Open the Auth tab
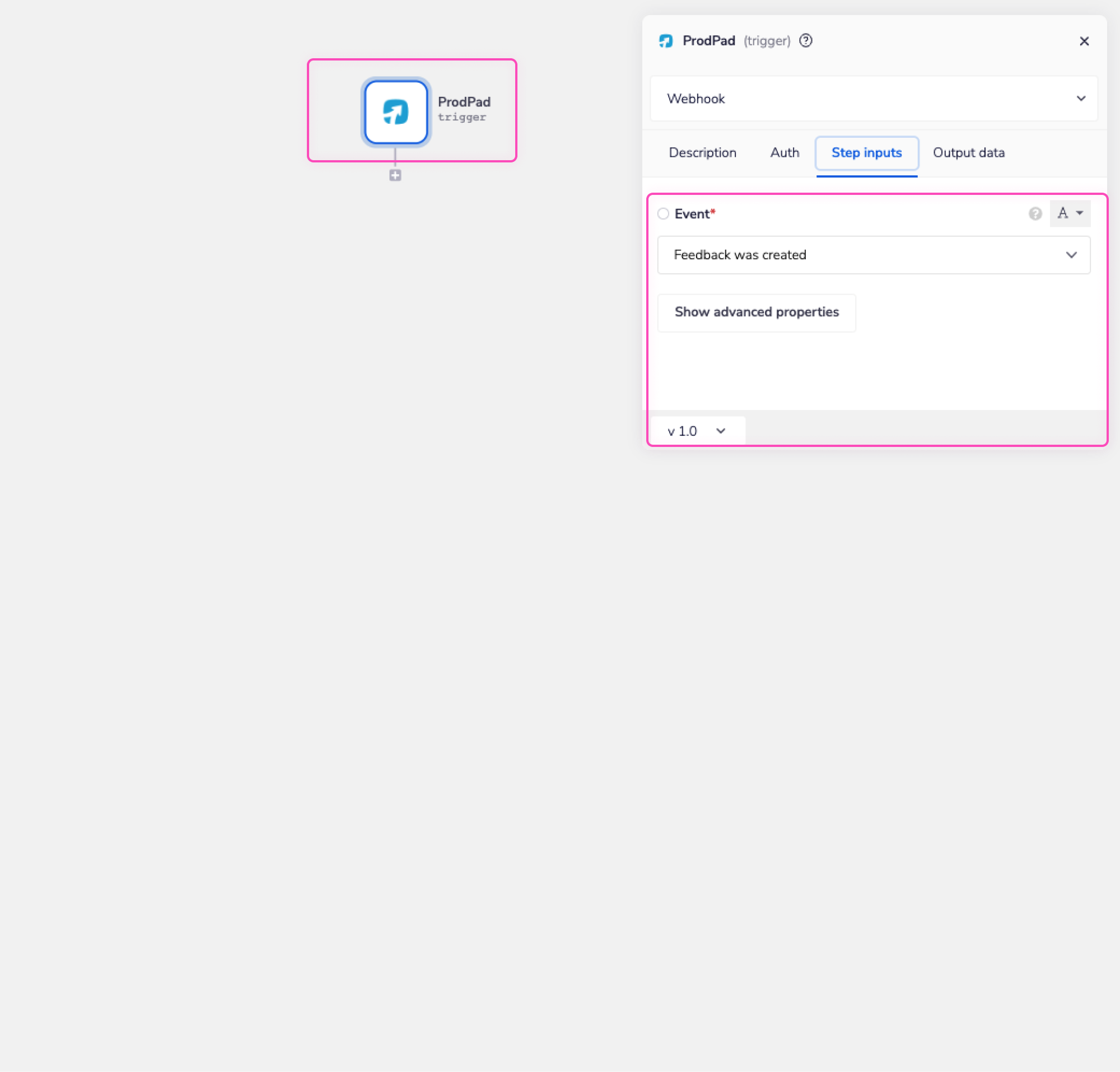Screen dimensions: 1120x1072 pos(784,152)
